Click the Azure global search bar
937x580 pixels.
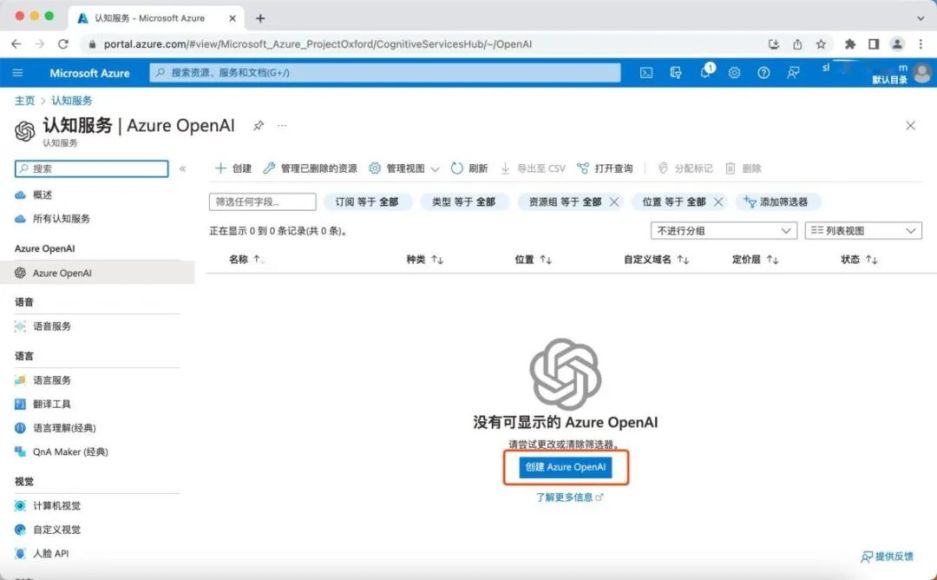[385, 73]
